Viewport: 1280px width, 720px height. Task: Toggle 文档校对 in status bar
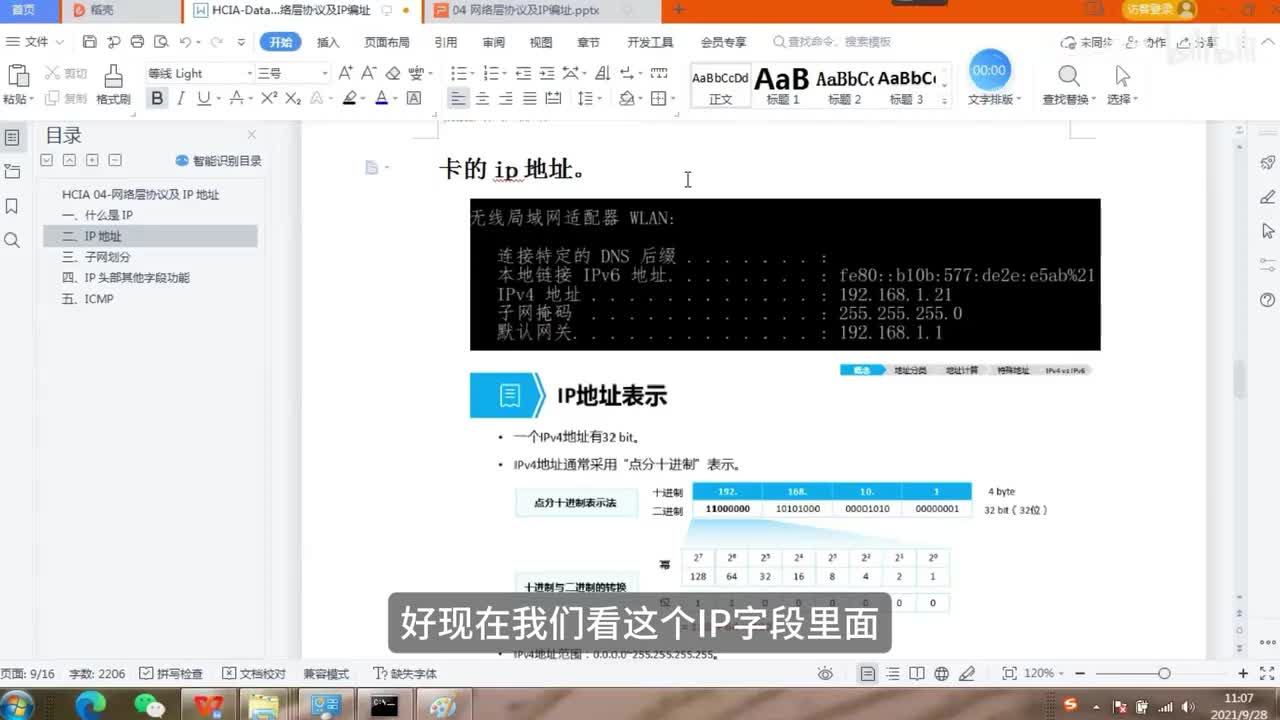coord(254,674)
